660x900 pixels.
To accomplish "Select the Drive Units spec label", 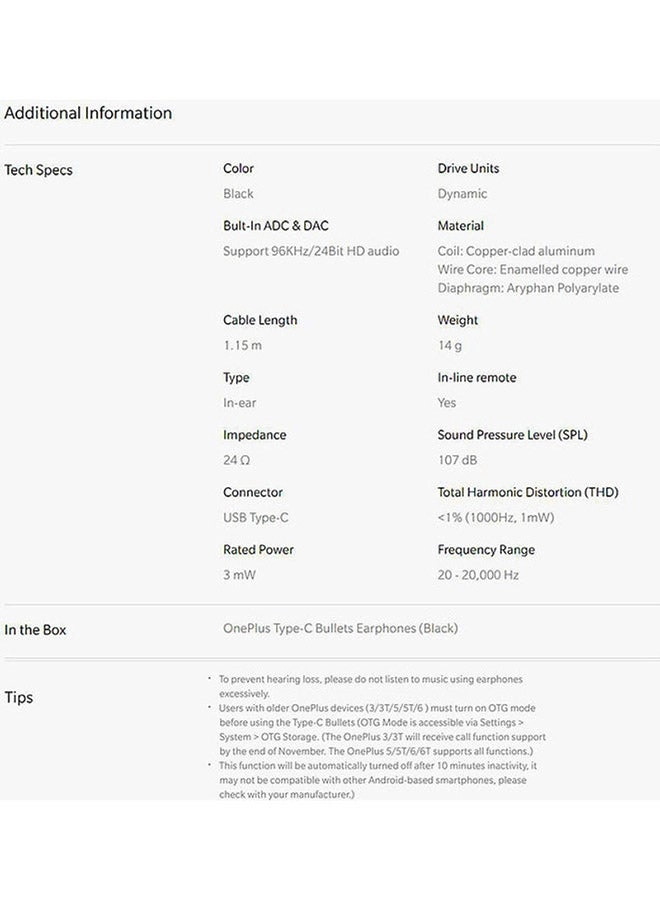I will (x=468, y=168).
